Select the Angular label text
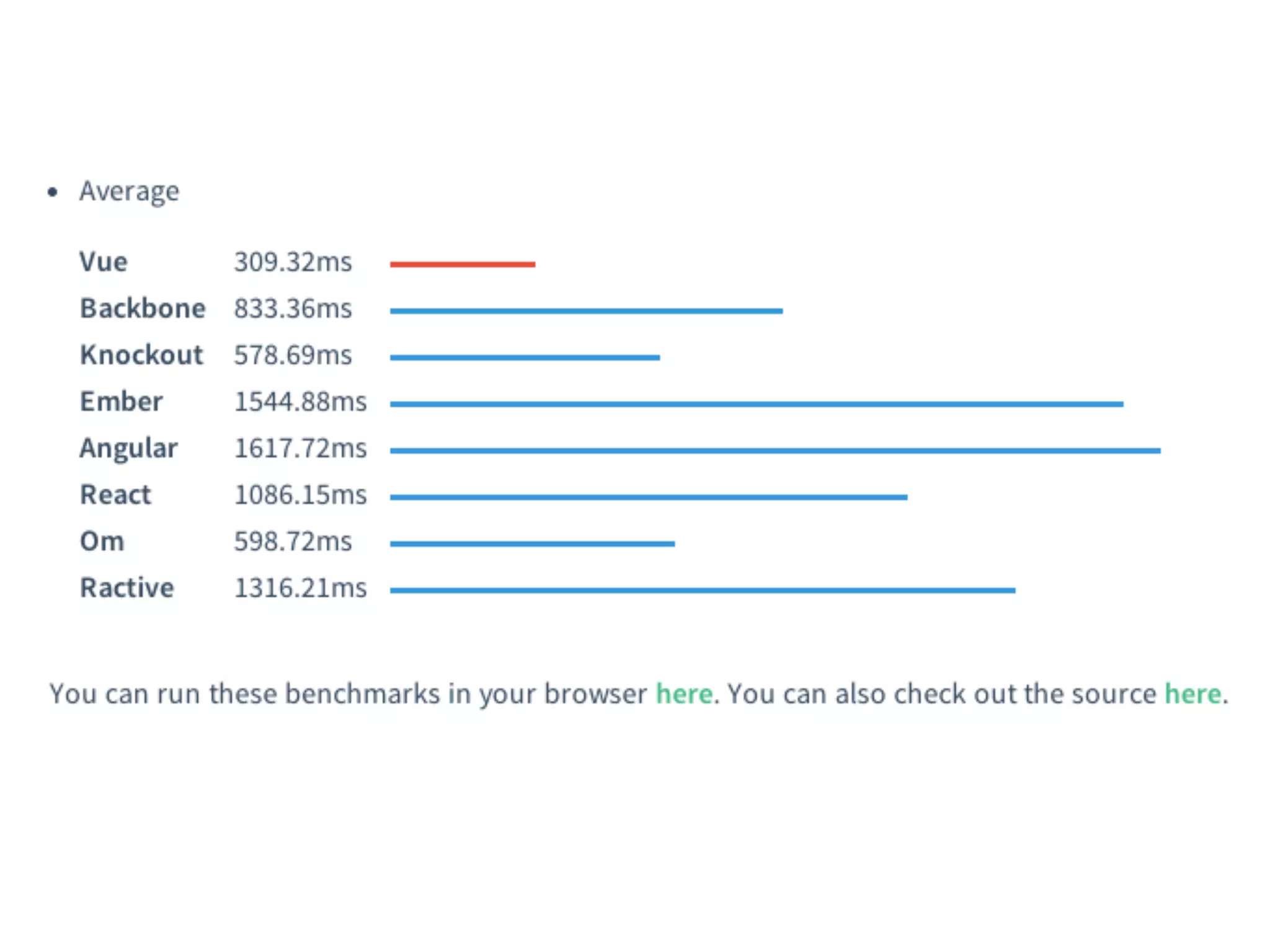This screenshot has height=952, width=1270. click(128, 448)
